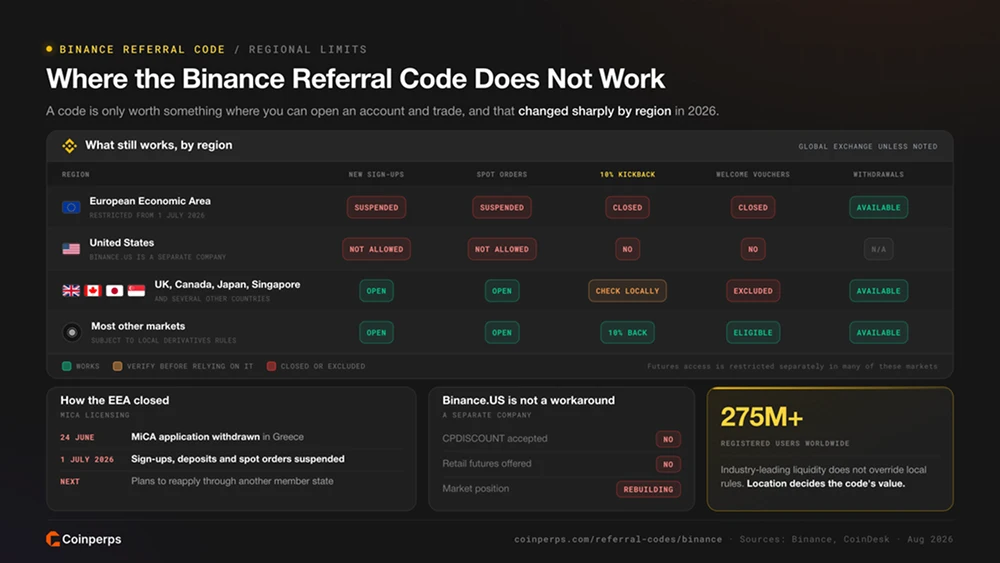The width and height of the screenshot is (1000, 563).
Task: Click United States withdrawals N/A badge
Action: [879, 249]
